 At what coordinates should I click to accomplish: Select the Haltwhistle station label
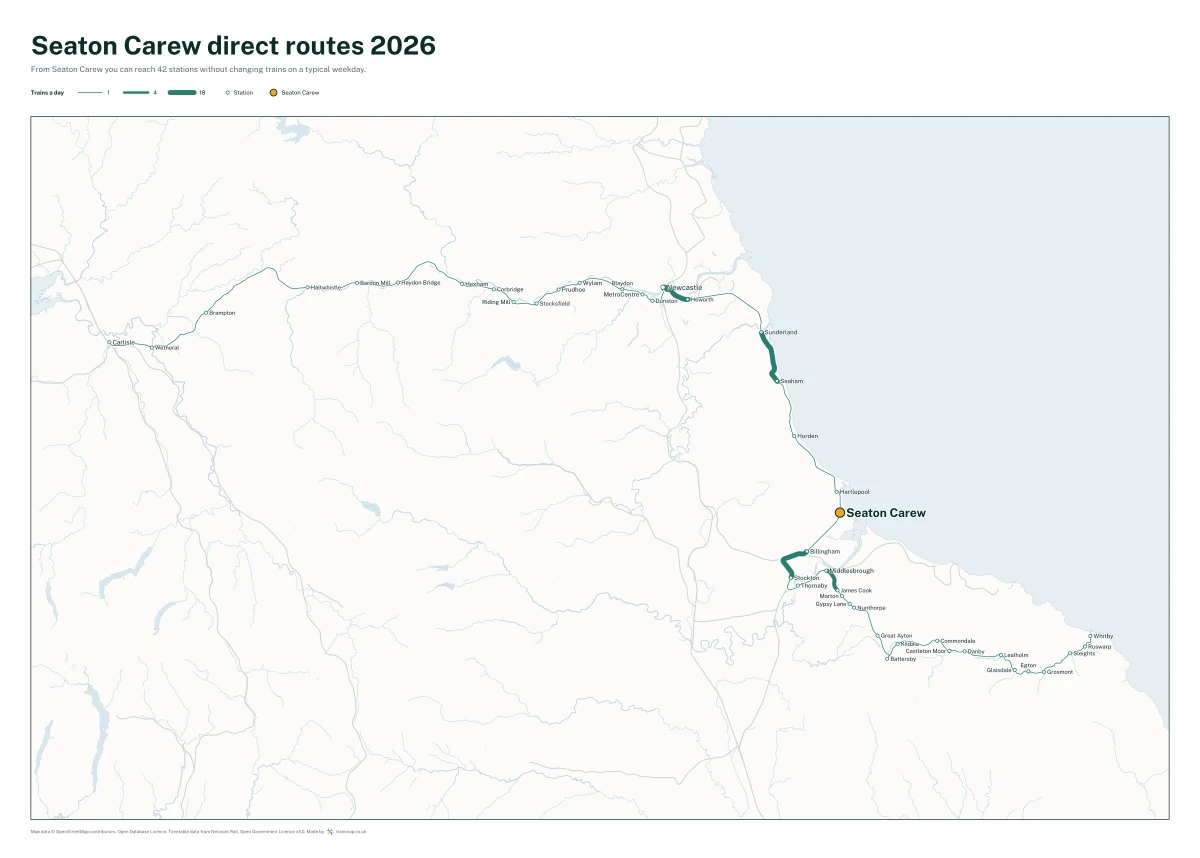(x=326, y=287)
